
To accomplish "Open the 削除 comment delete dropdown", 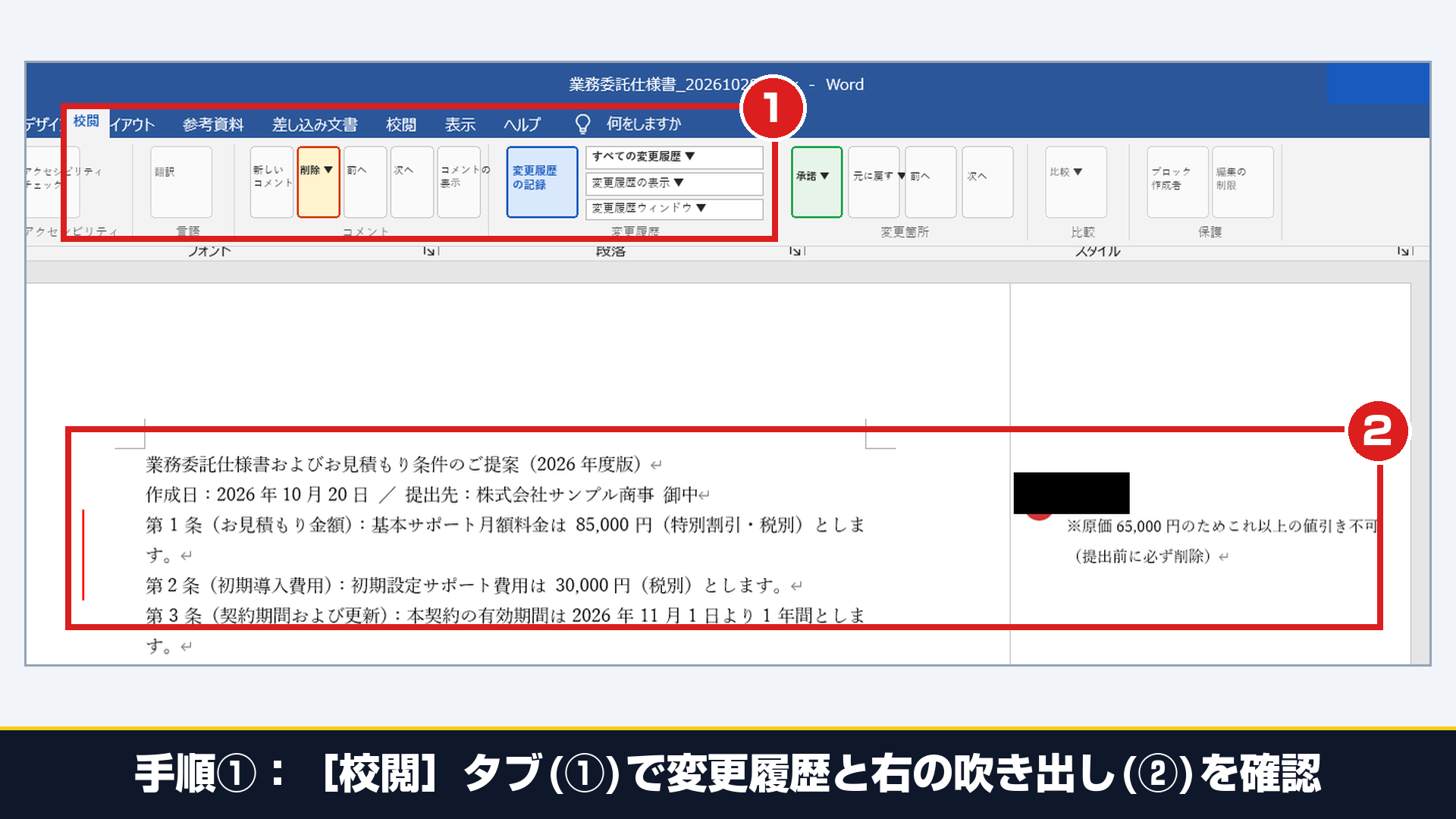I will click(x=318, y=182).
